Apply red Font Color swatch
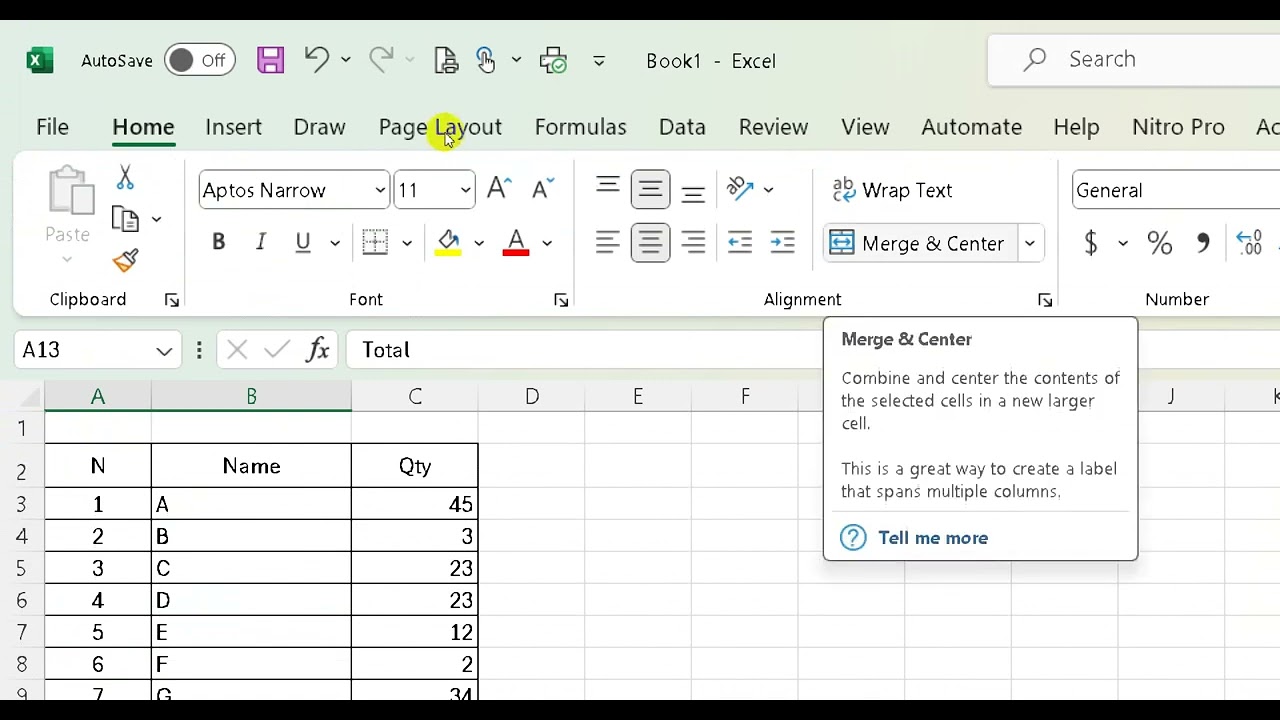 [x=516, y=242]
